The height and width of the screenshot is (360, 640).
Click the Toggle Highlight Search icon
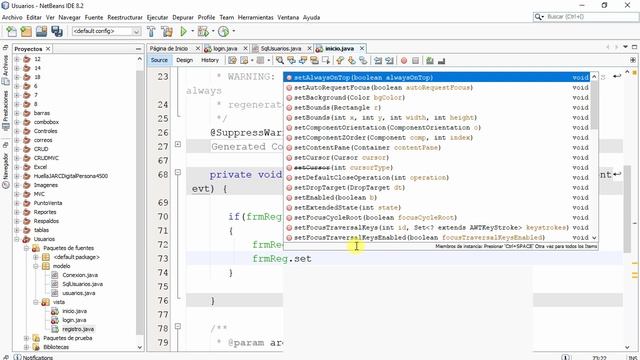coord(314,60)
